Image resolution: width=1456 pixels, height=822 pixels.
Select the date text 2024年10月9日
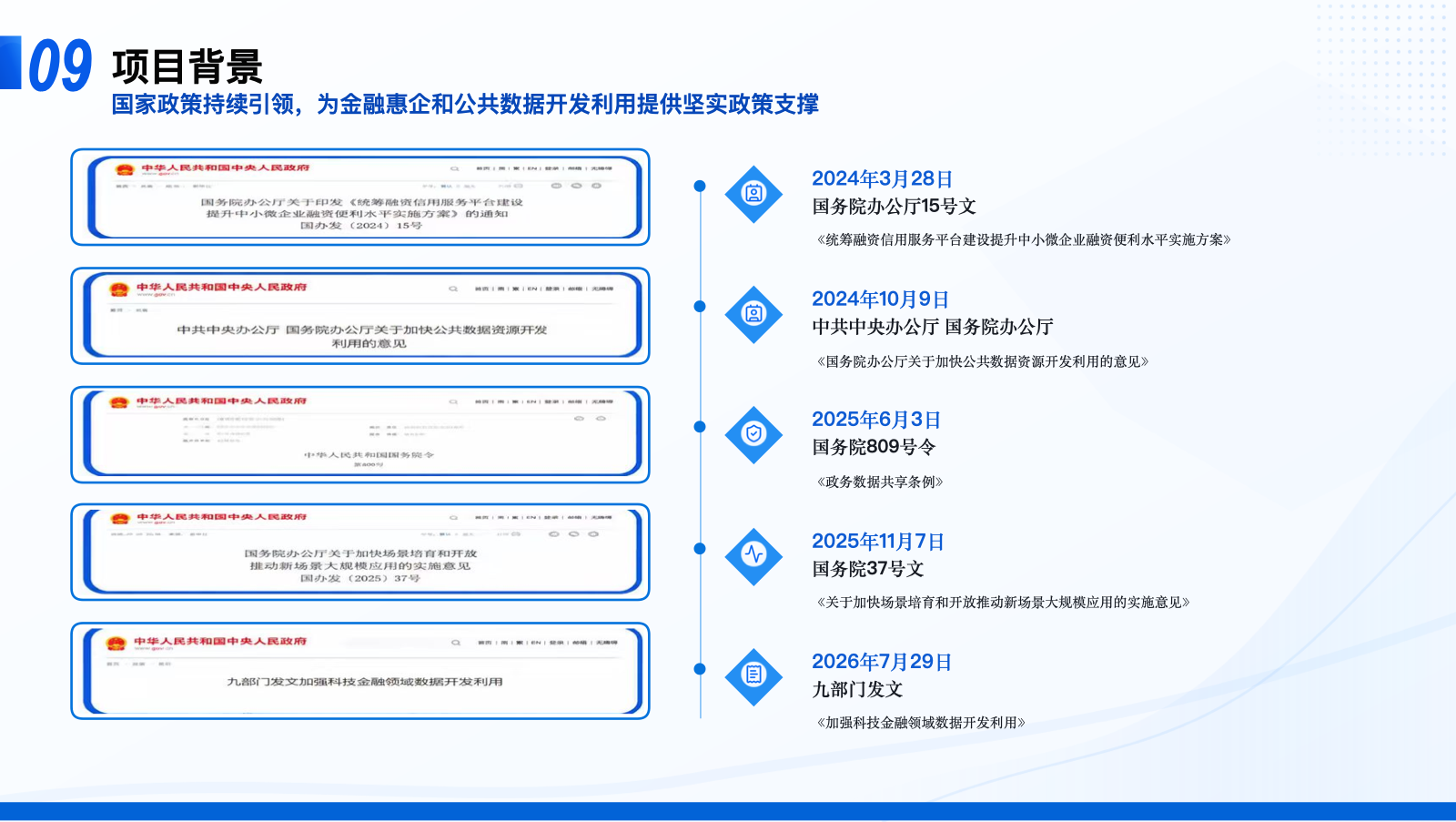[880, 299]
